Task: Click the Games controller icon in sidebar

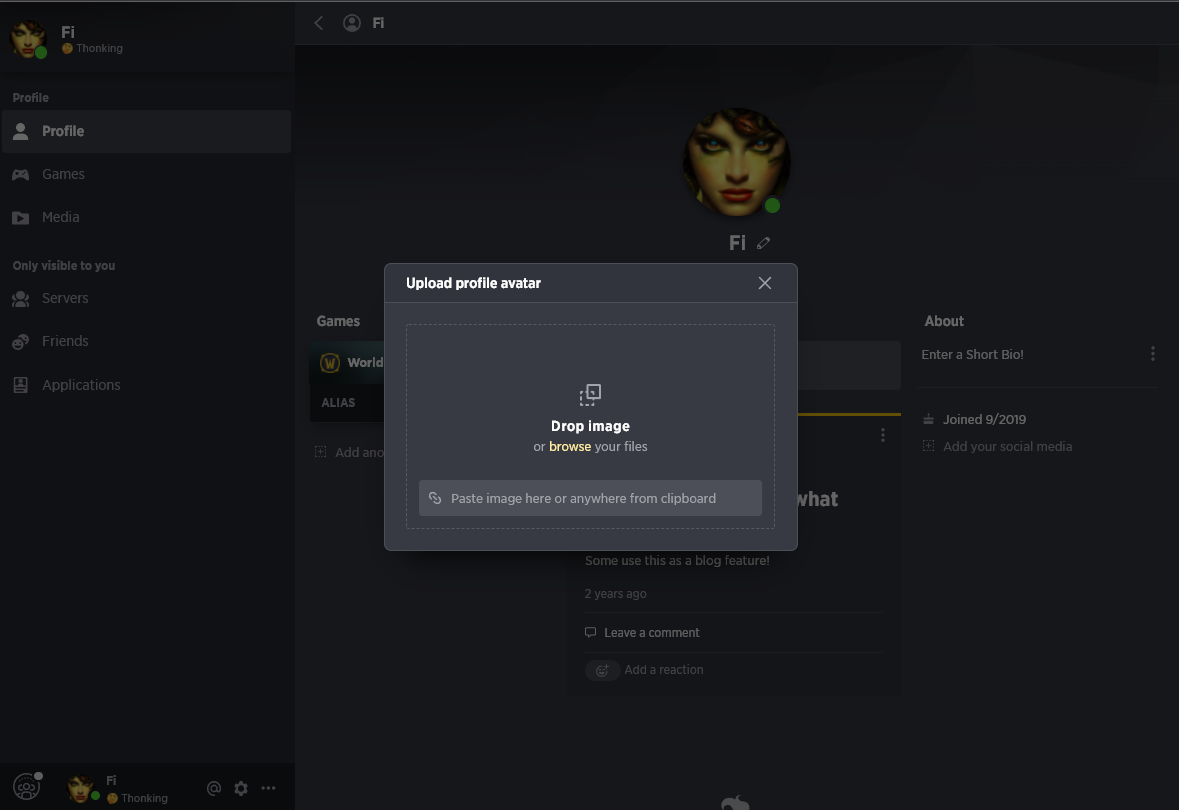Action: 20,174
